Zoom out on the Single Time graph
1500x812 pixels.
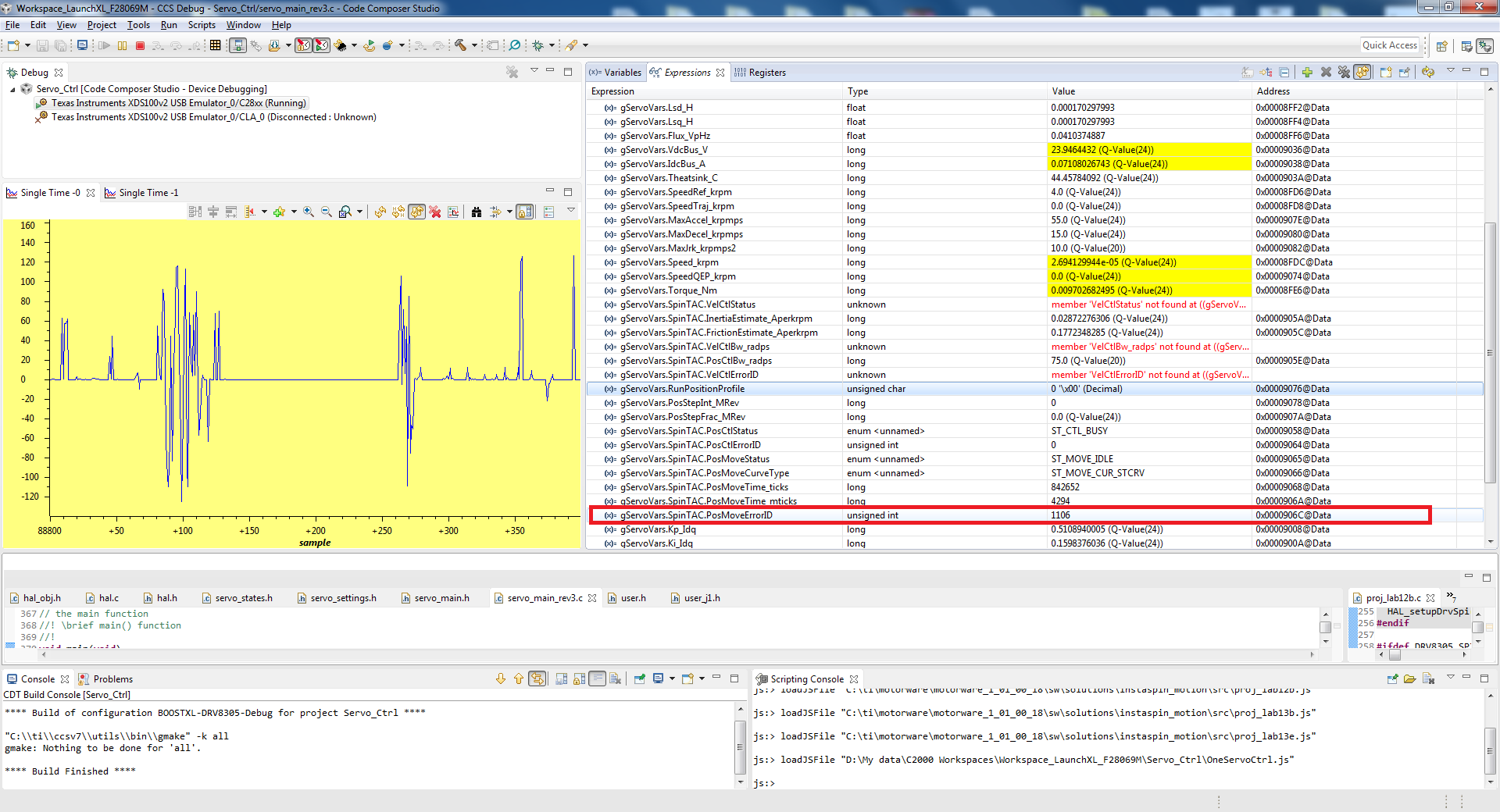[327, 212]
